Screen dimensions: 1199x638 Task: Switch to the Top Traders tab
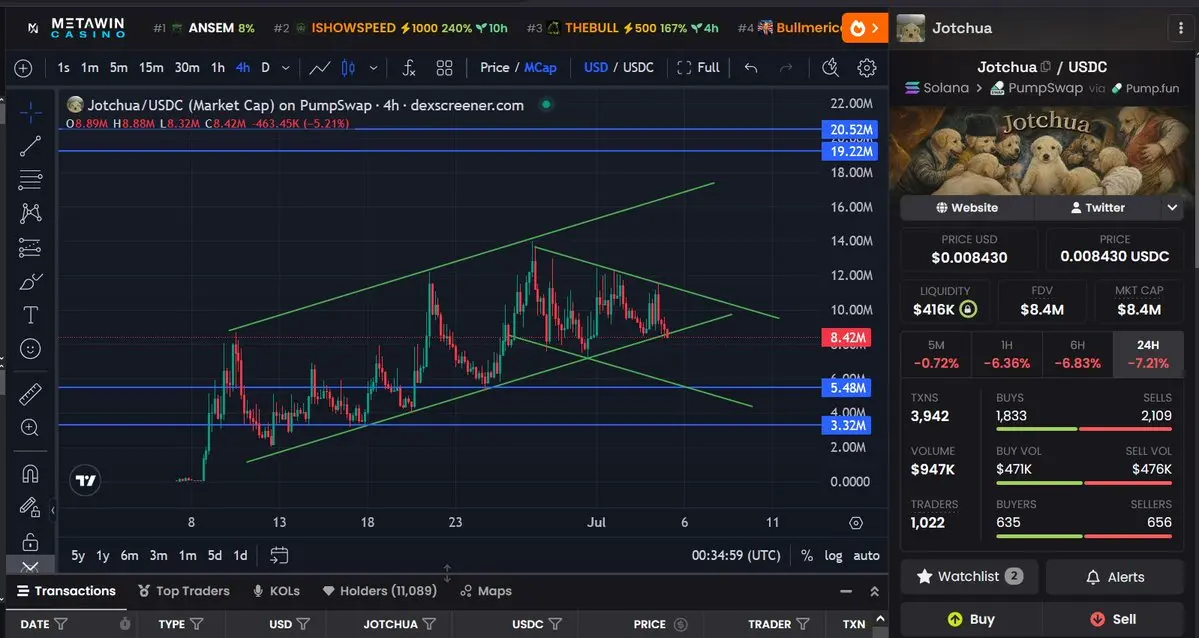[x=184, y=591]
